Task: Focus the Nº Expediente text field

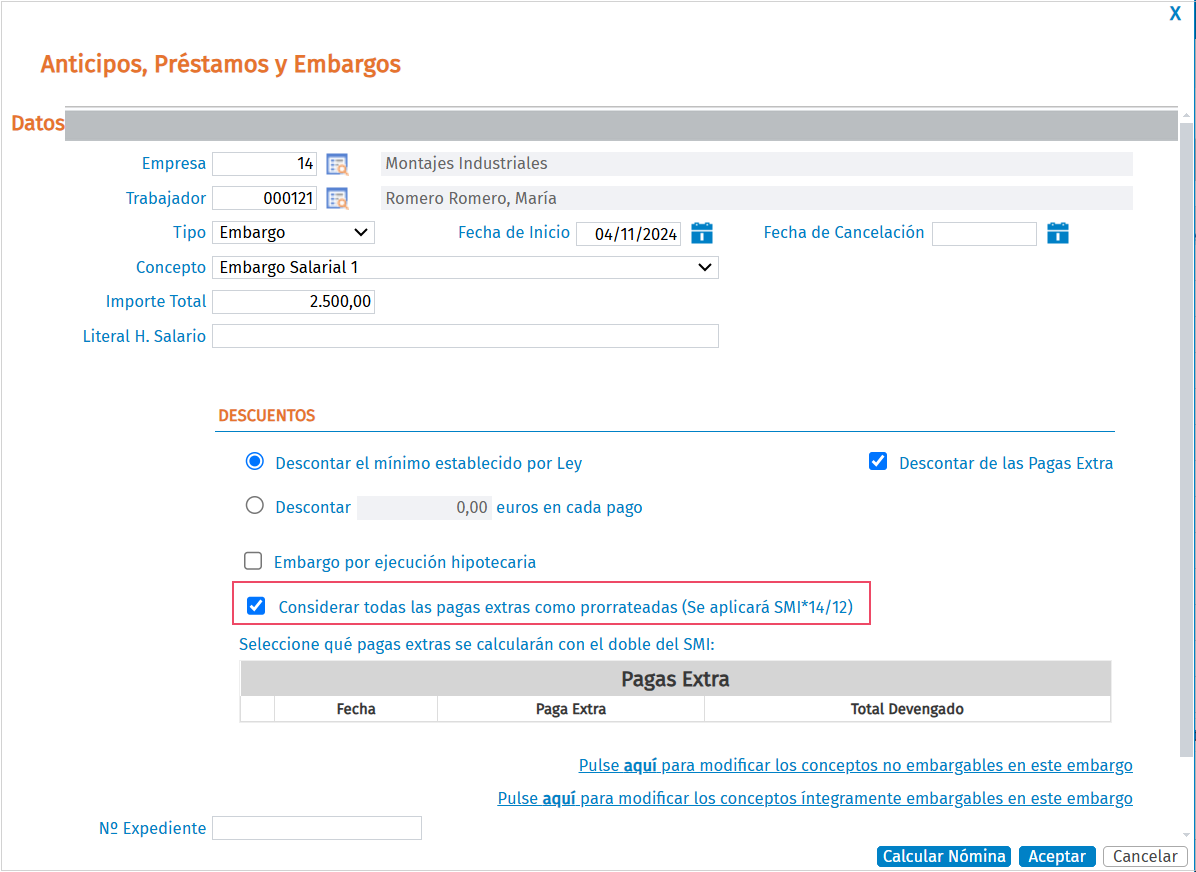Action: 317,828
